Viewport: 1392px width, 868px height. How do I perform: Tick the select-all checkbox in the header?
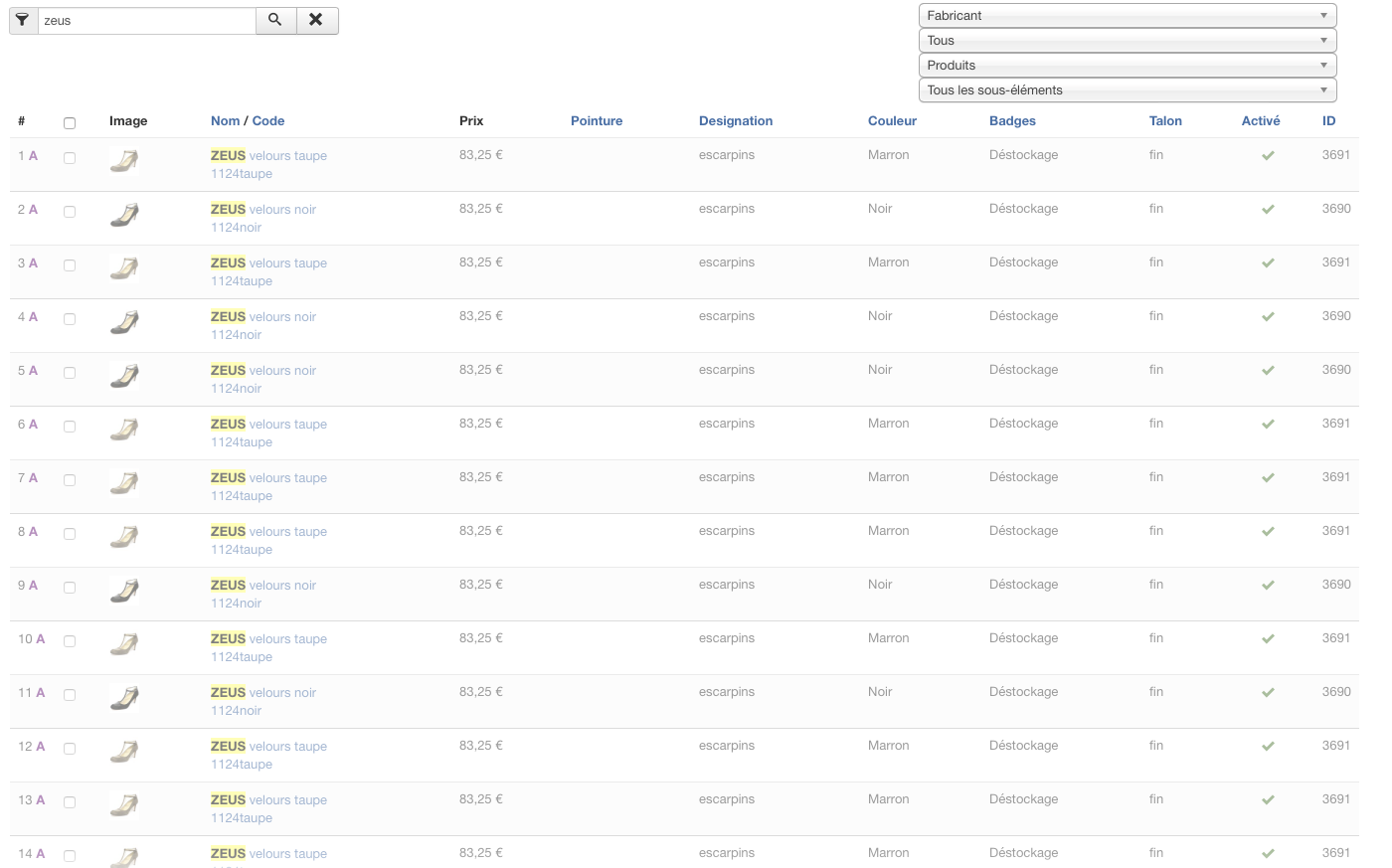[70, 123]
